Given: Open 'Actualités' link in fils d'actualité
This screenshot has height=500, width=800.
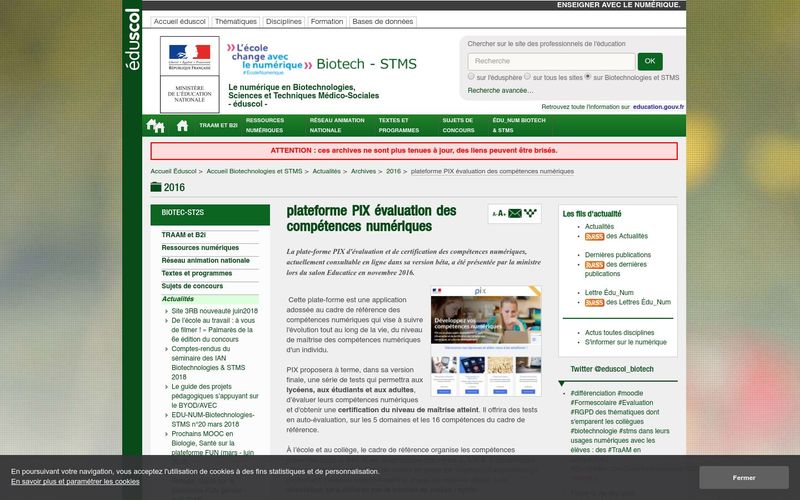Looking at the screenshot, I should pos(599,227).
